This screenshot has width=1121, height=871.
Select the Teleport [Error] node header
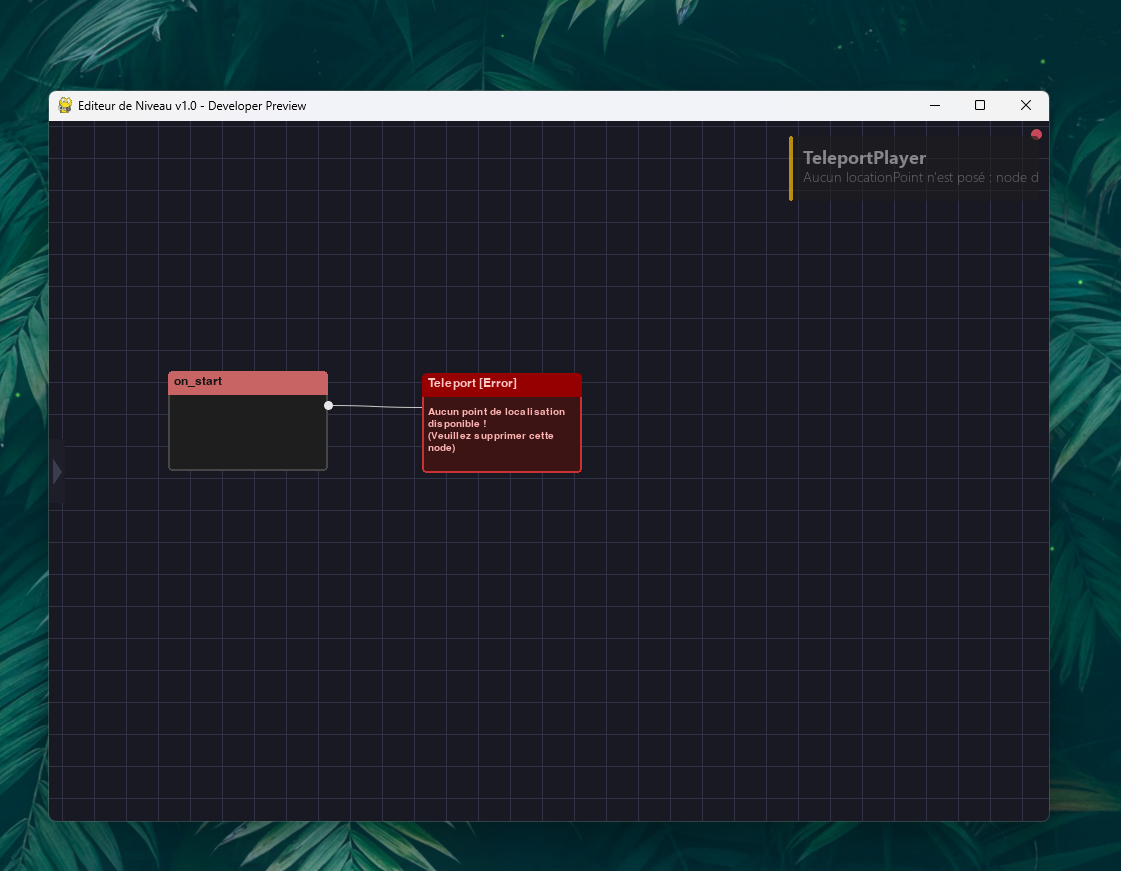pyautogui.click(x=502, y=385)
